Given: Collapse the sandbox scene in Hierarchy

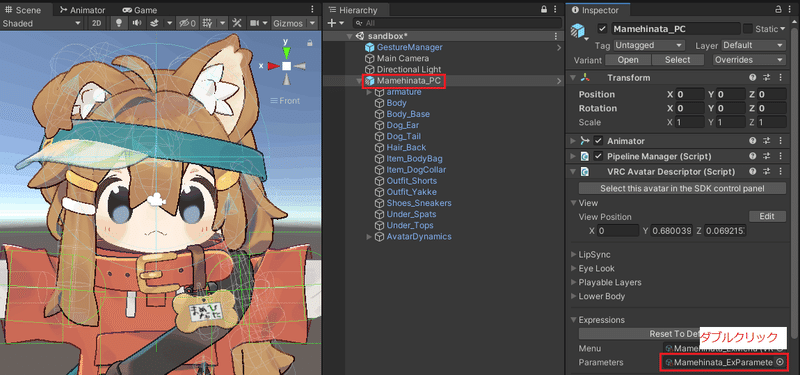Looking at the screenshot, I should 349,36.
